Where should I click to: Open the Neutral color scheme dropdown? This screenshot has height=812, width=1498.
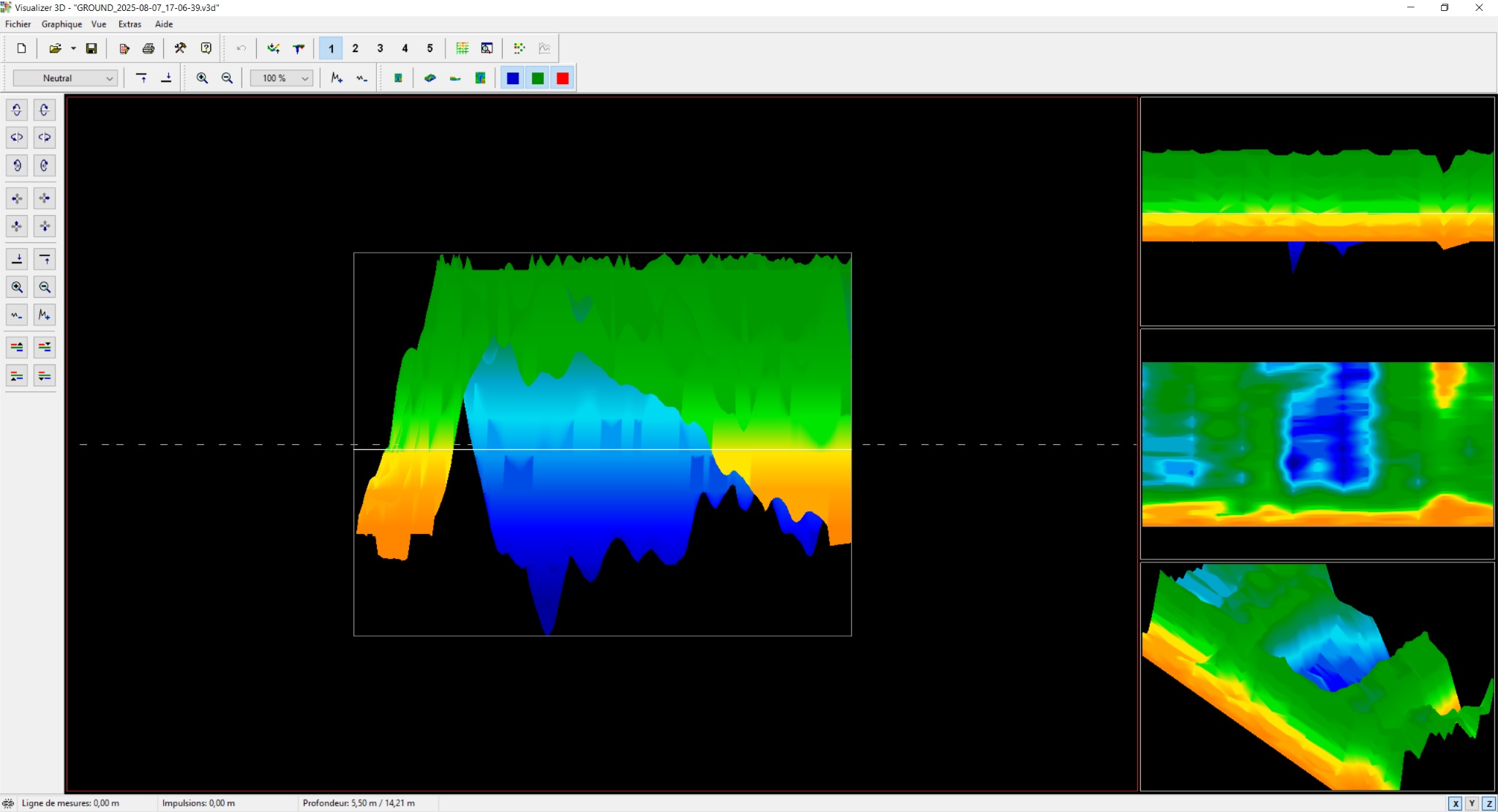(x=65, y=78)
